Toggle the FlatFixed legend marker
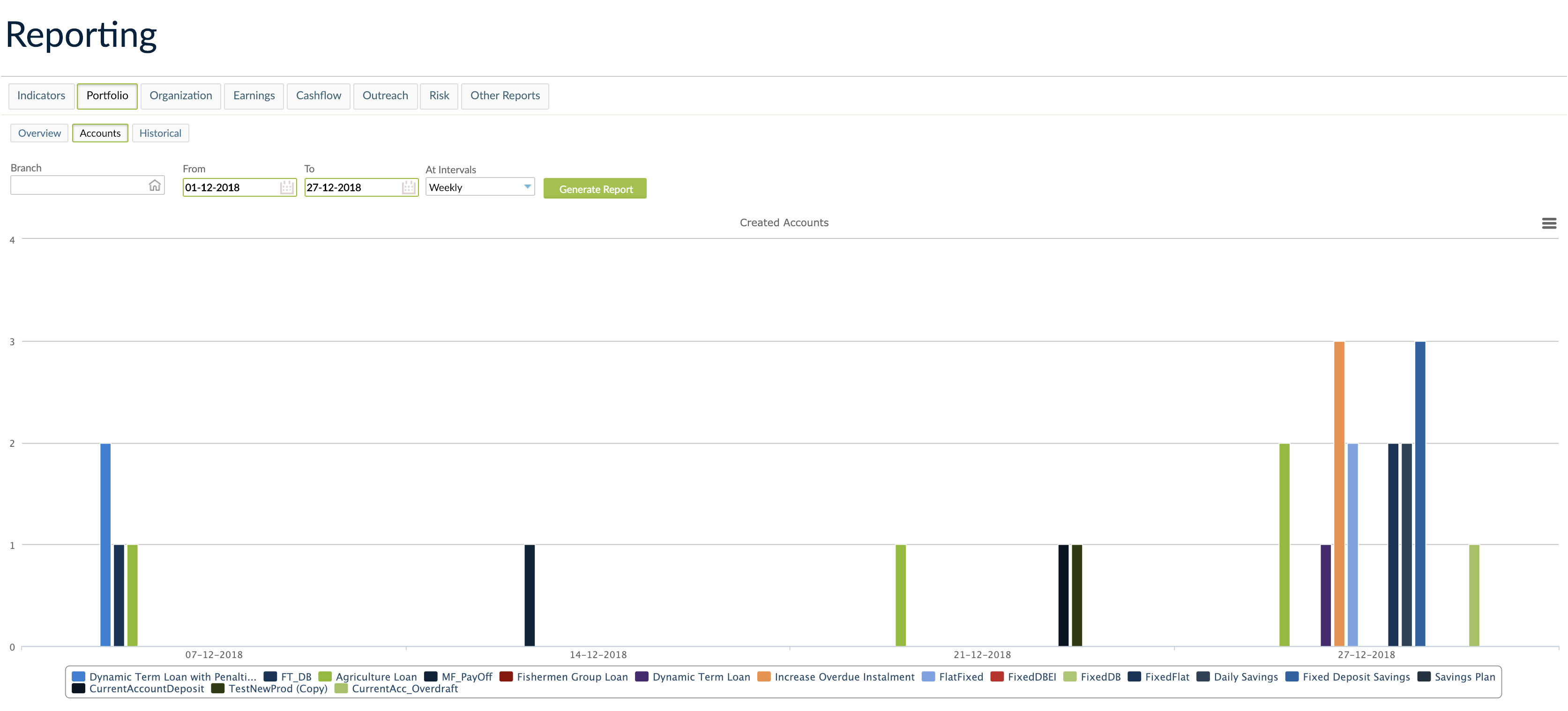This screenshot has height=711, width=1568. (x=928, y=676)
